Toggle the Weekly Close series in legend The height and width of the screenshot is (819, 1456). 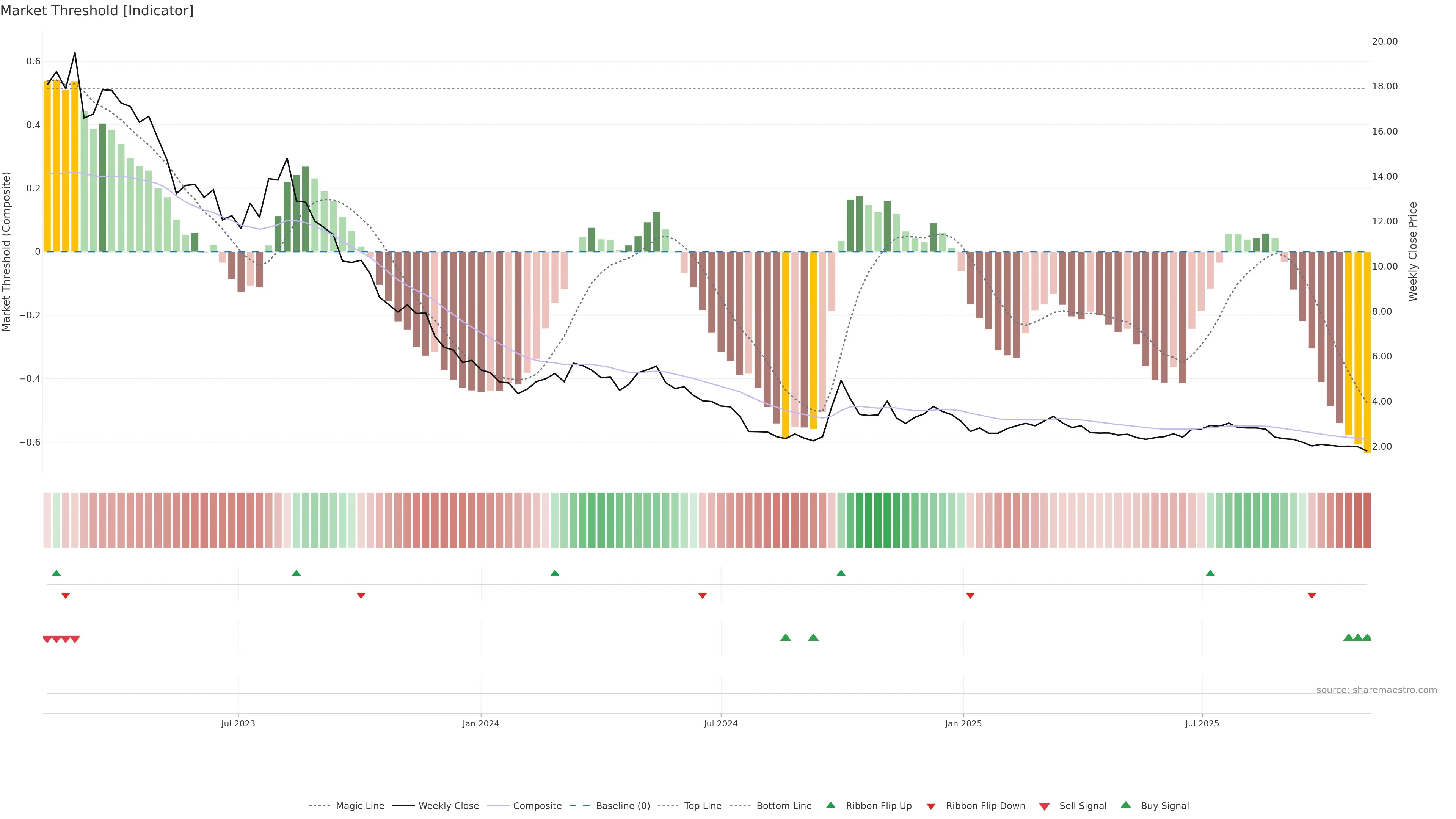[x=448, y=806]
